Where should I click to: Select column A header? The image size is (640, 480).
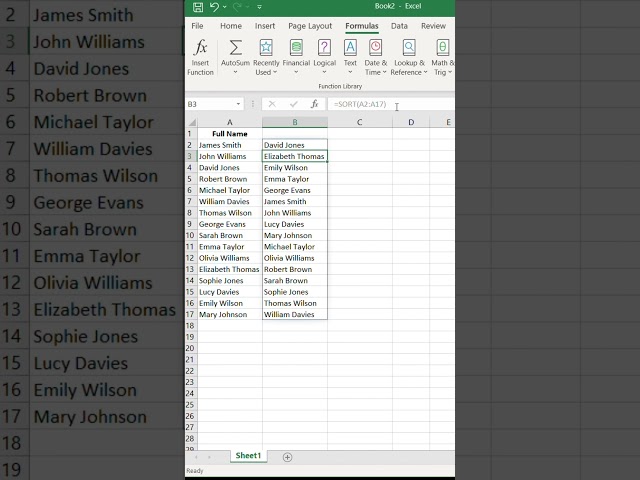[x=230, y=122]
